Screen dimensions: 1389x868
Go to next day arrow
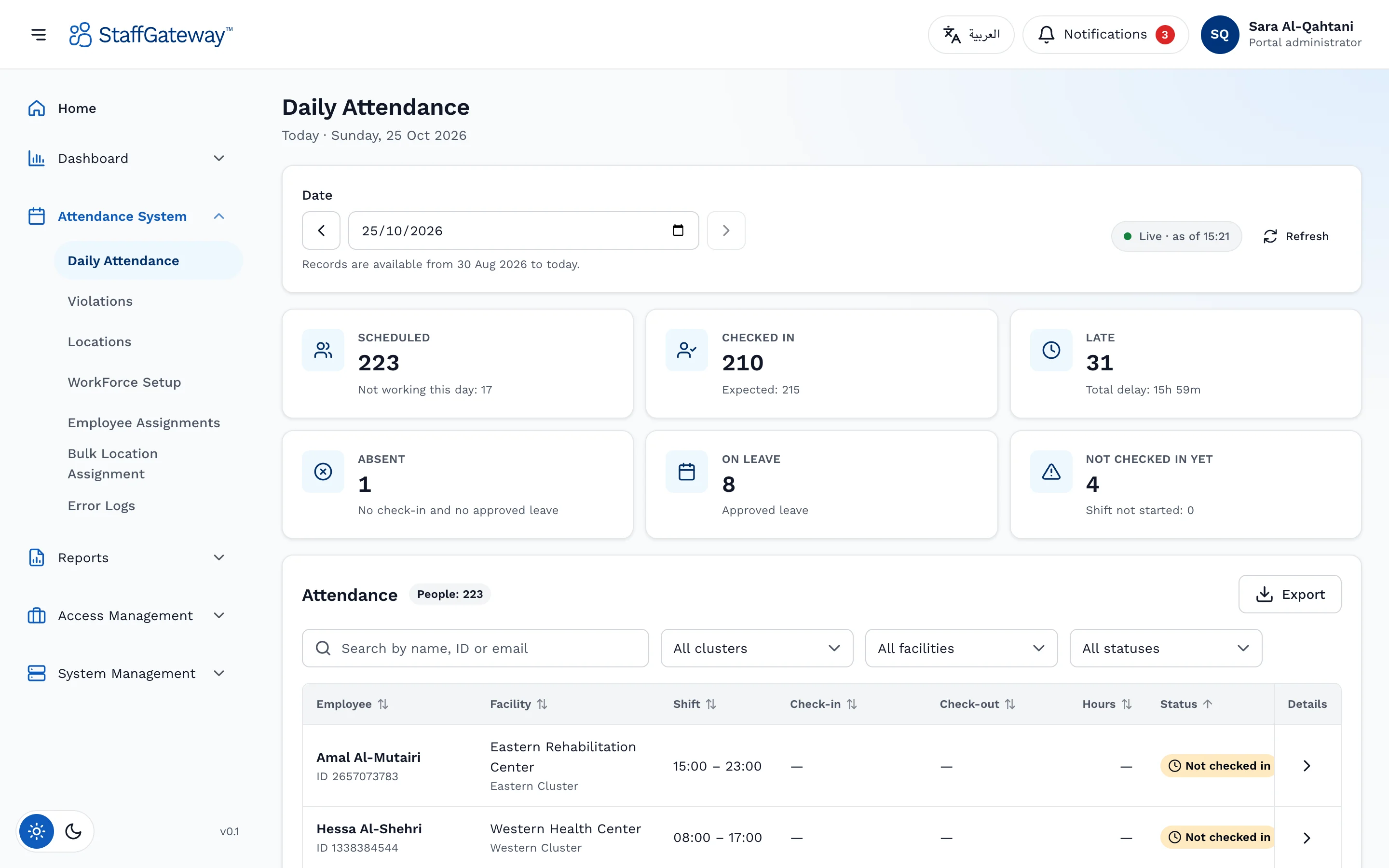[x=726, y=231]
